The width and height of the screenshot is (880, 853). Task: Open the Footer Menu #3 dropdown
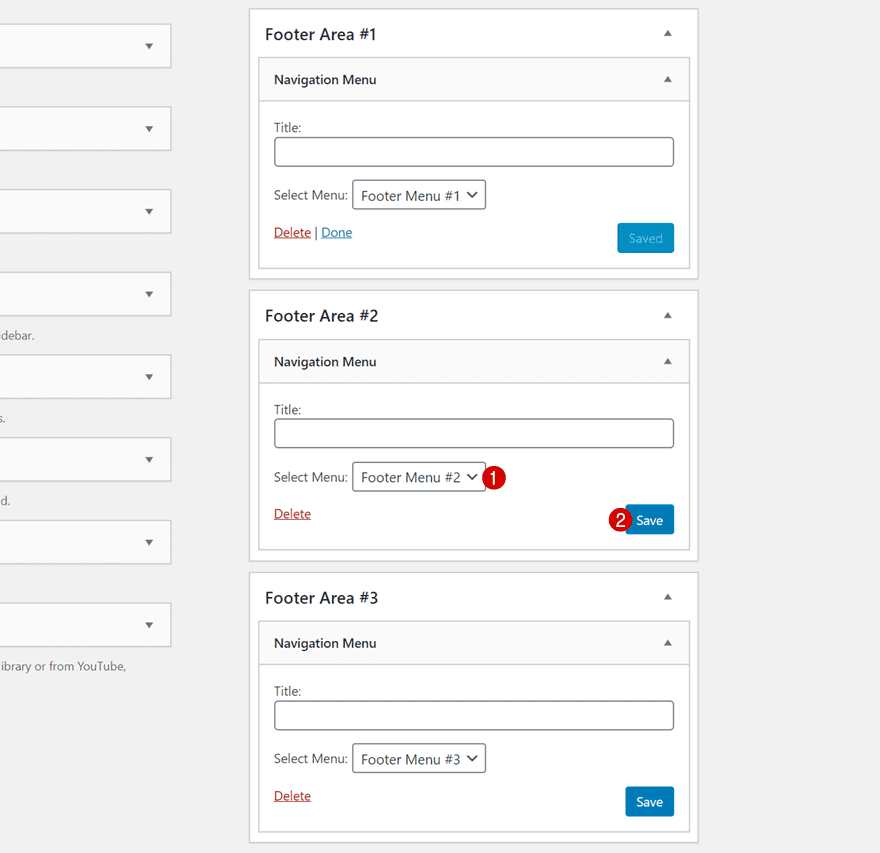coord(419,758)
